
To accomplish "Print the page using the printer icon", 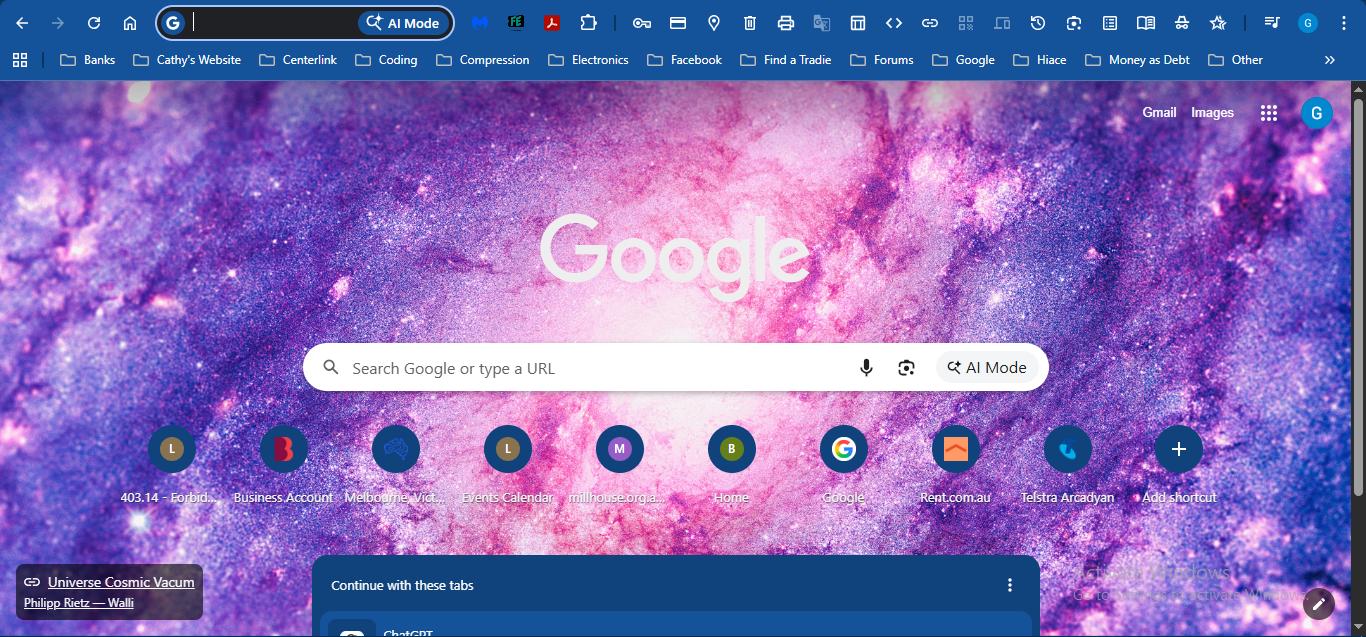I will tap(786, 23).
